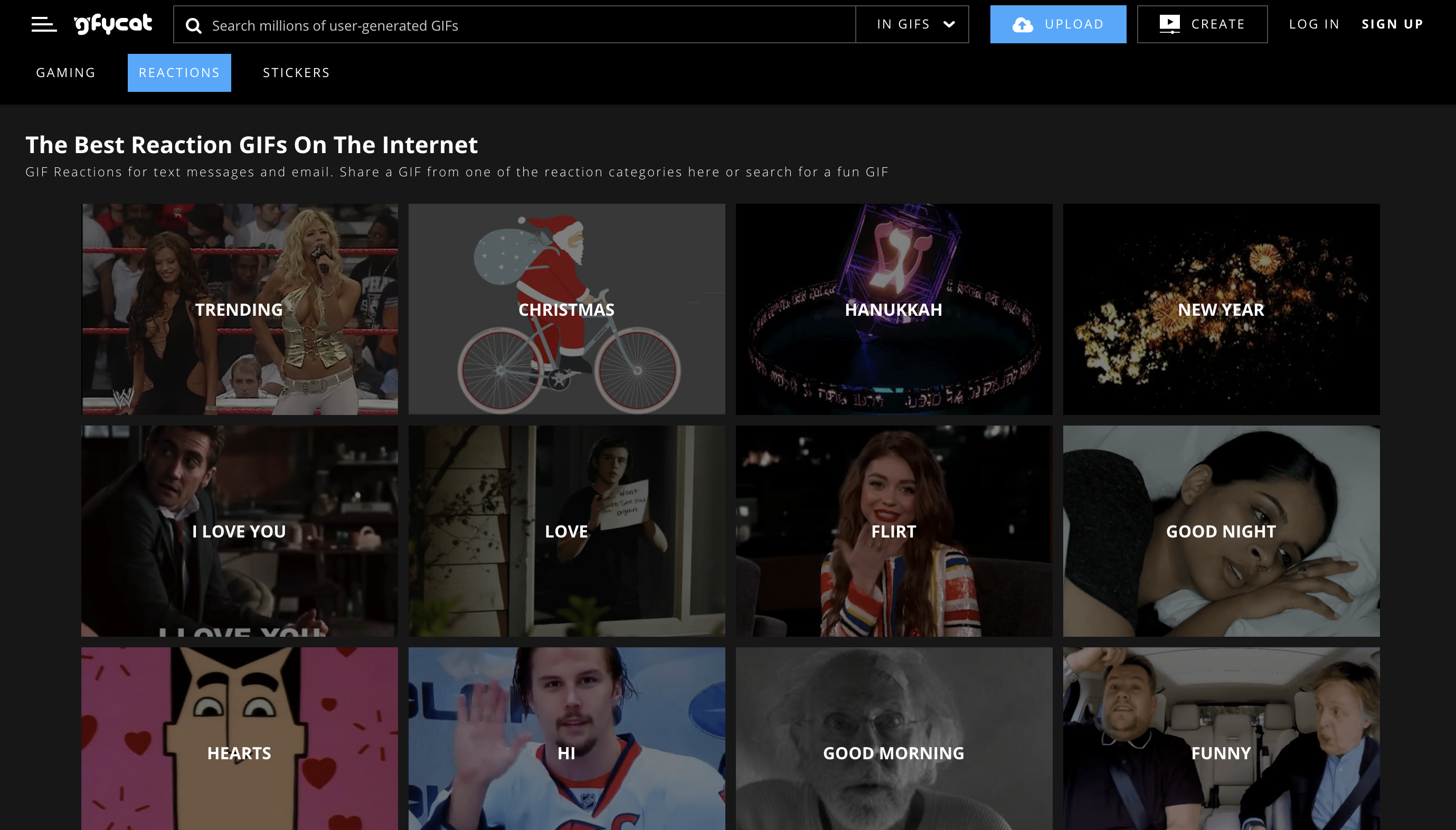
Task: Click the cloud upload icon
Action: [1023, 24]
